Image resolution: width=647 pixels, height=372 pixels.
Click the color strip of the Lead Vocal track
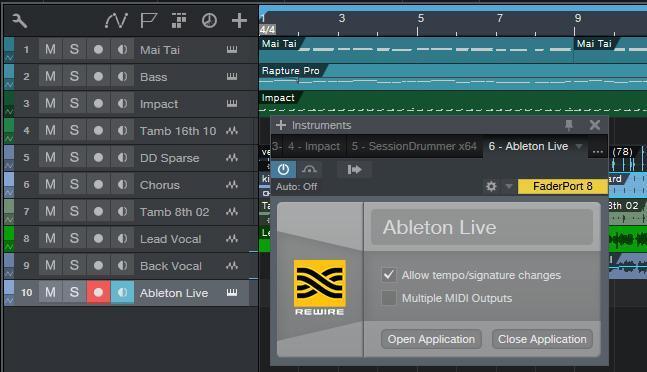point(9,238)
